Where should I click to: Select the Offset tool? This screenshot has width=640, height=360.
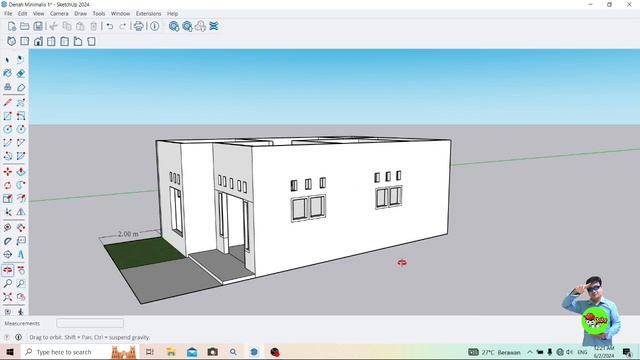pos(20,199)
